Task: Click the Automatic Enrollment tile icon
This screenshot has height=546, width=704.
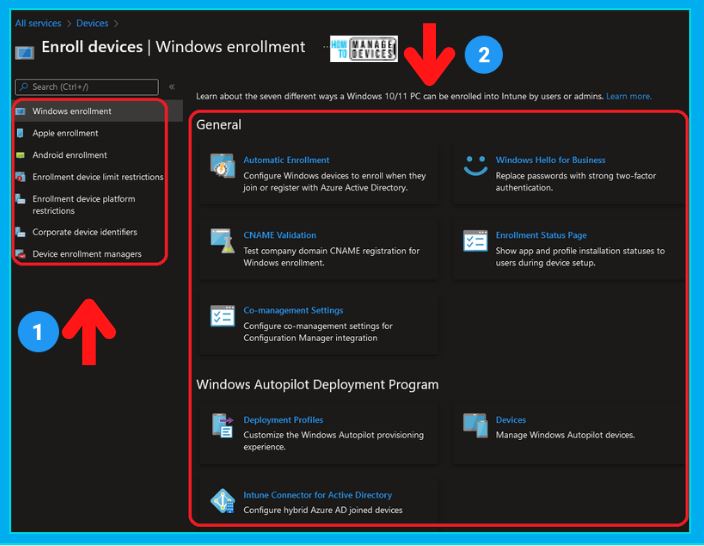Action: pyautogui.click(x=223, y=166)
